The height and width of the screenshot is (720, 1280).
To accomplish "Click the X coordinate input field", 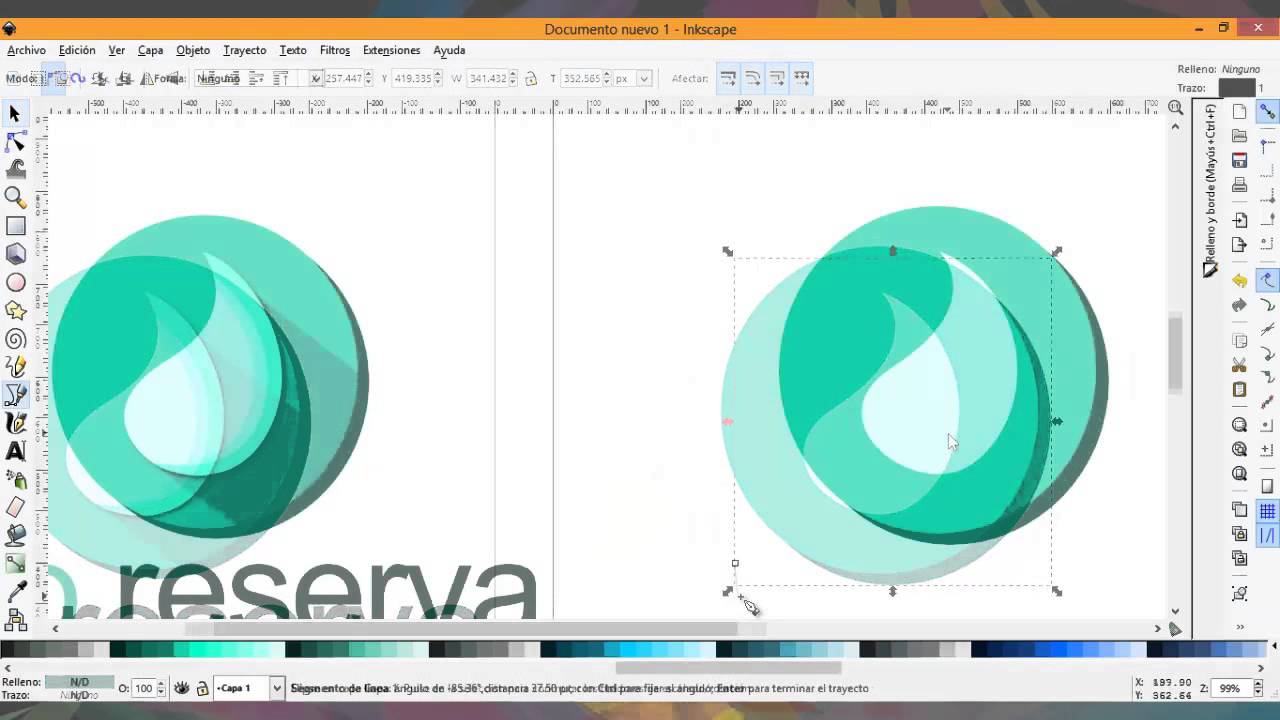I will tap(343, 78).
